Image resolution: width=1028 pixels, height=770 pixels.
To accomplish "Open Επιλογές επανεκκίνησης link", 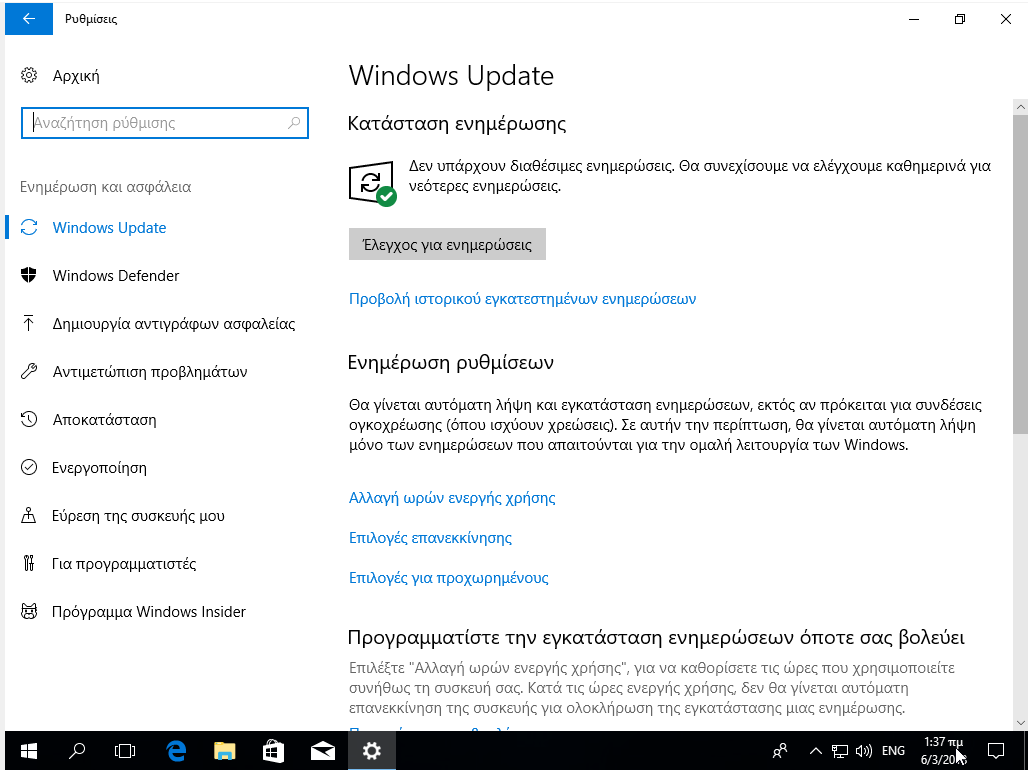I will point(430,538).
